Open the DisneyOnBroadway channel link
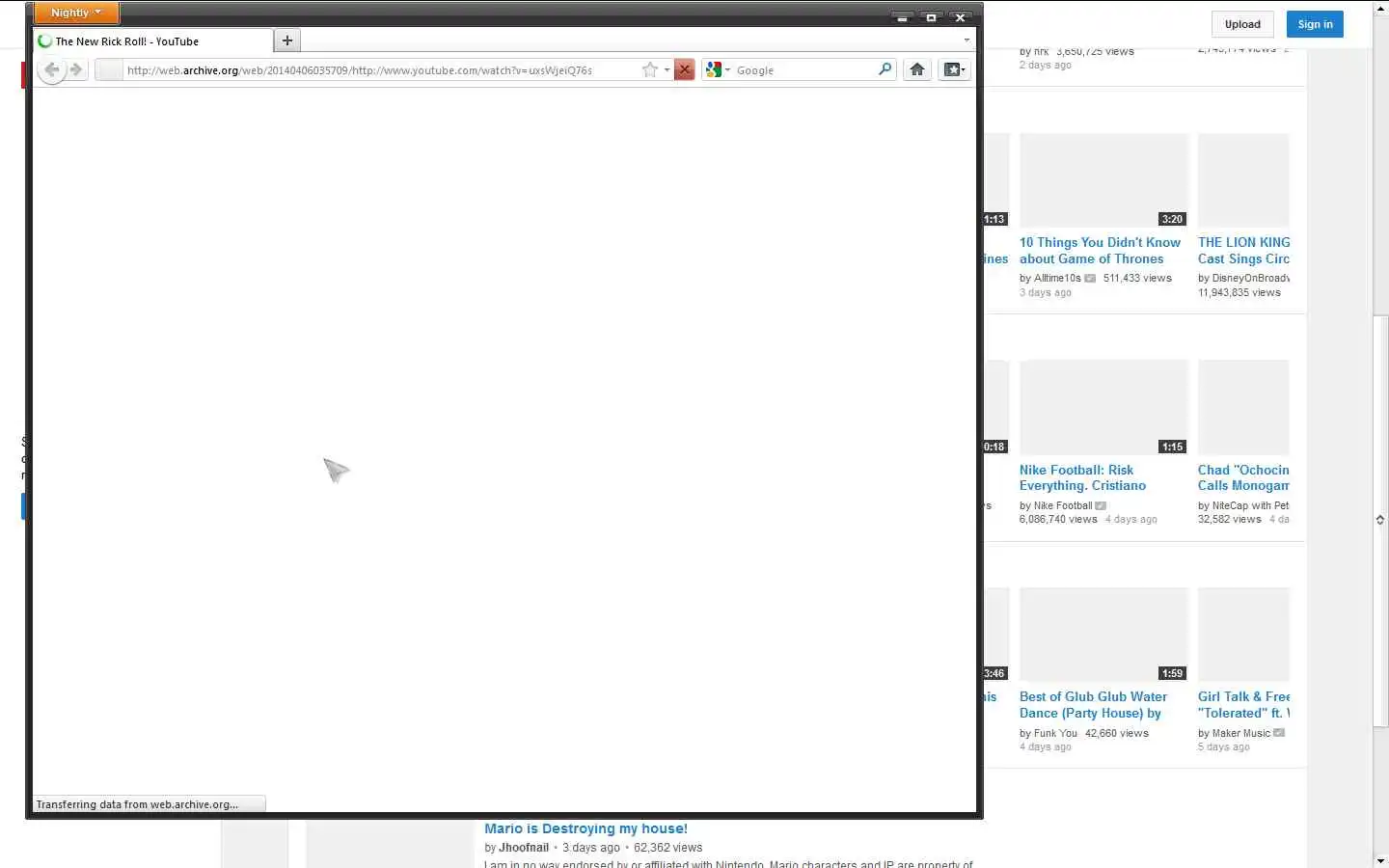This screenshot has width=1389, height=868. click(1251, 278)
